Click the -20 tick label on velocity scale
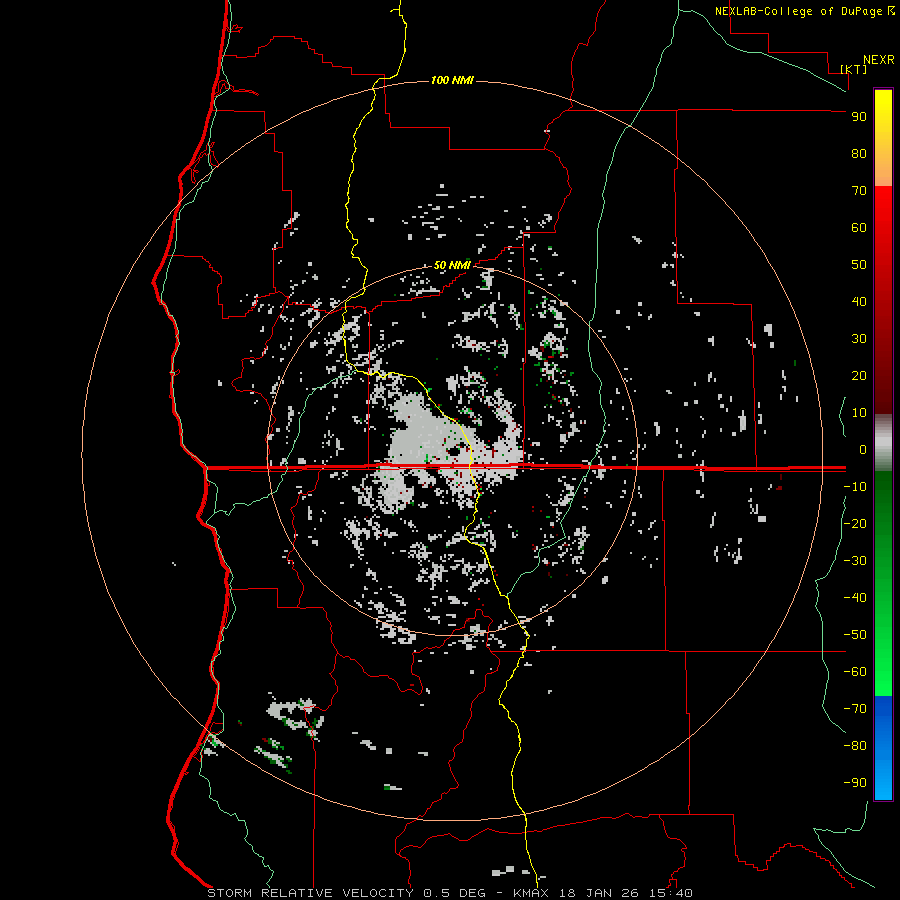This screenshot has width=900, height=900. [x=855, y=524]
